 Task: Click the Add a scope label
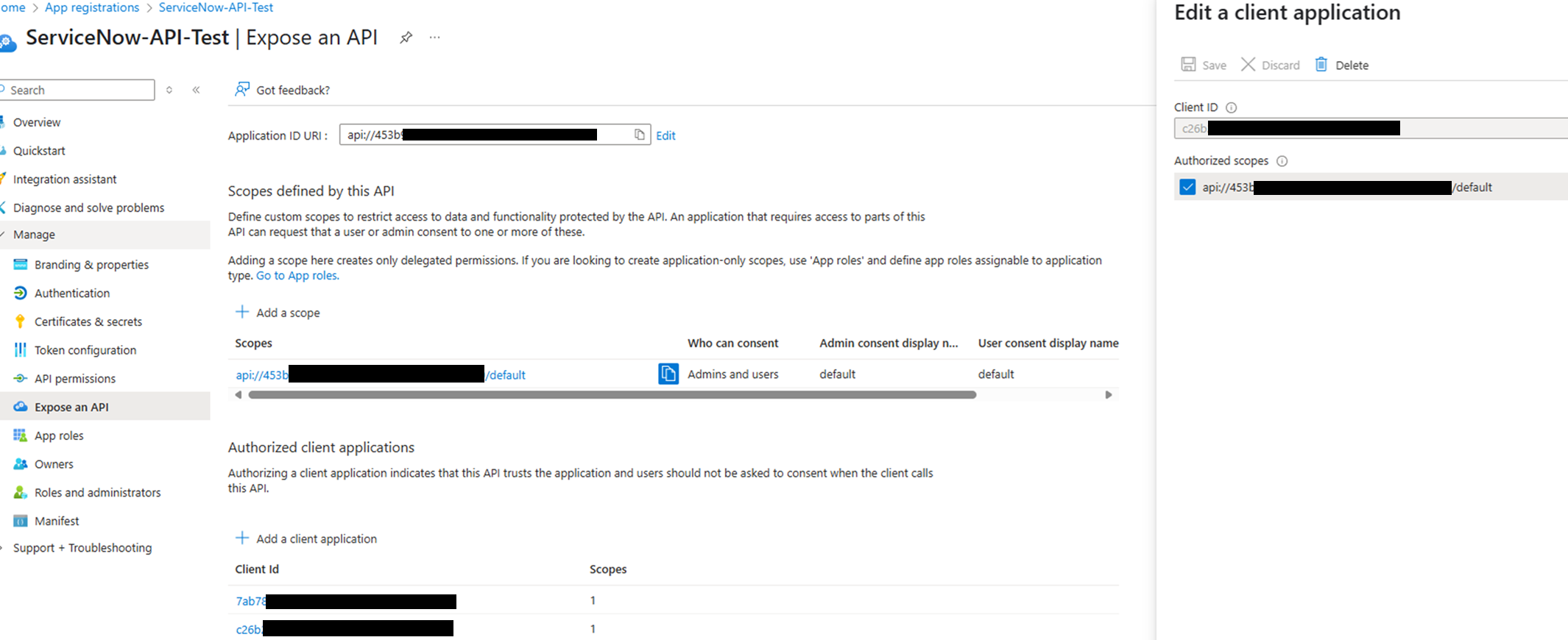click(x=288, y=313)
